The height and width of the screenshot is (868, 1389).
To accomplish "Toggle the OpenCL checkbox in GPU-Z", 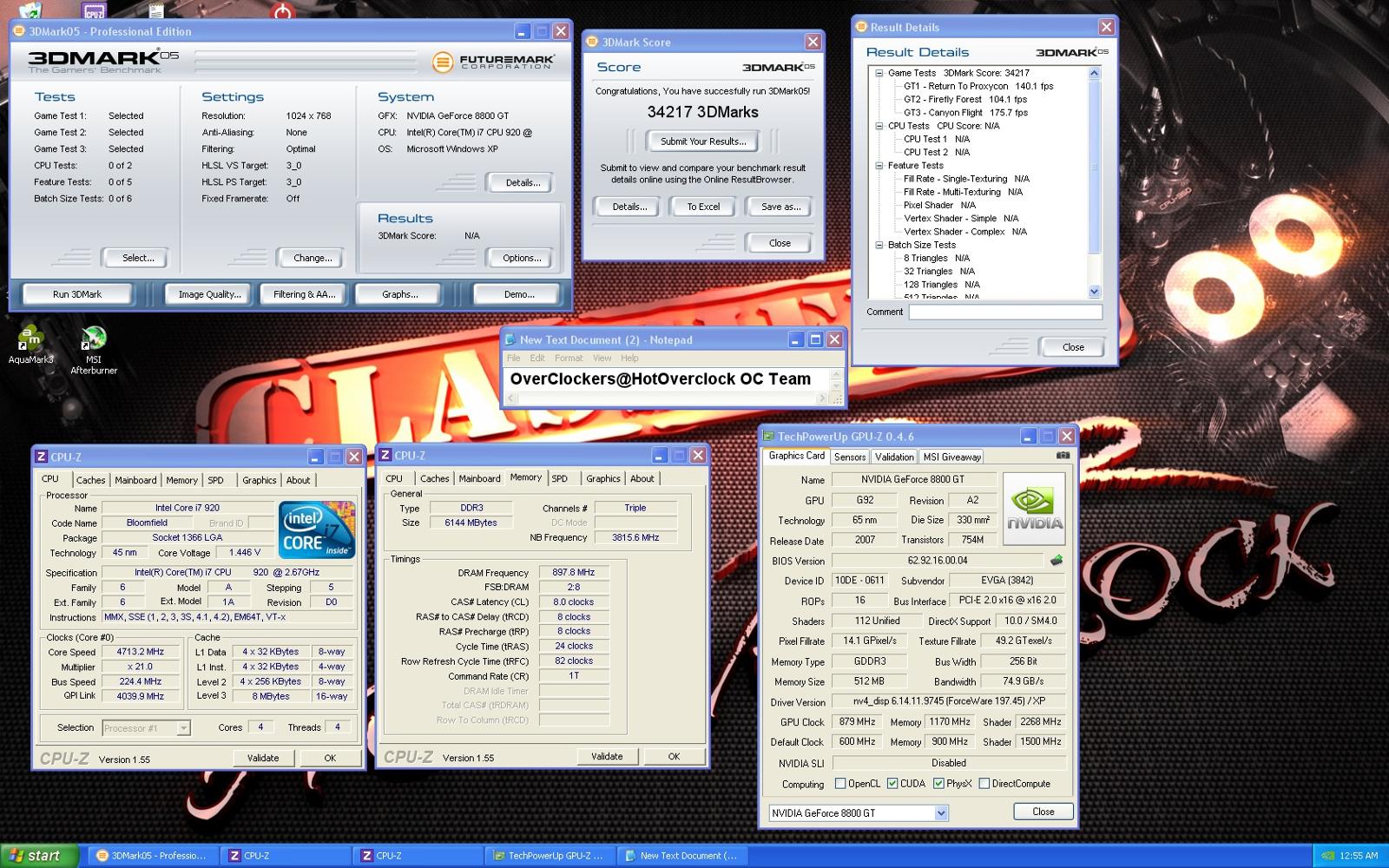I will point(839,783).
